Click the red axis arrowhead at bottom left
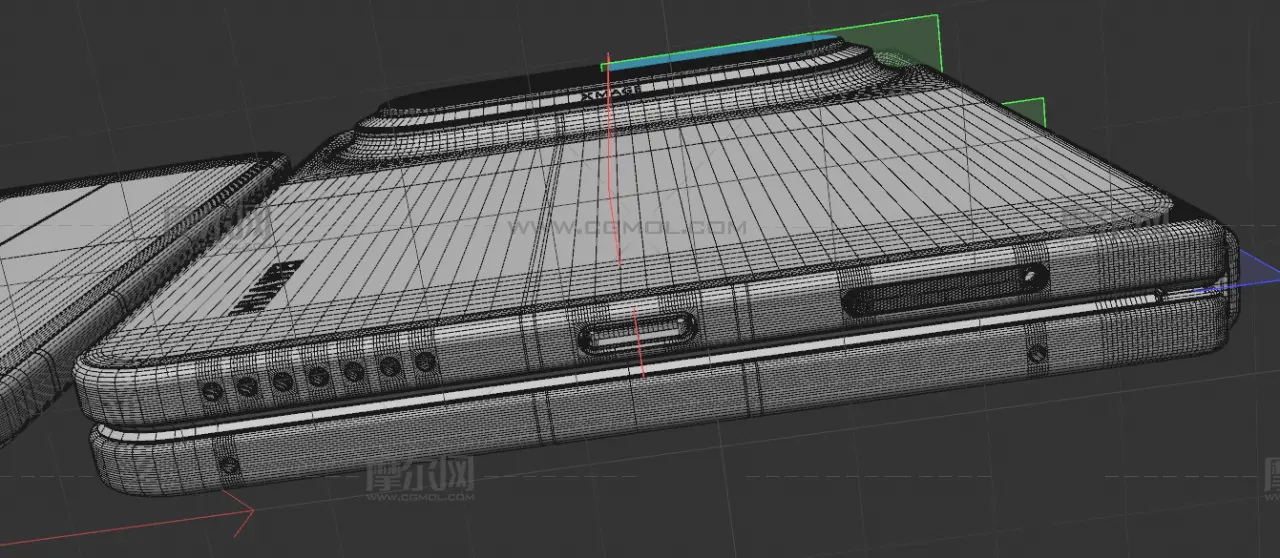 [x=243, y=512]
